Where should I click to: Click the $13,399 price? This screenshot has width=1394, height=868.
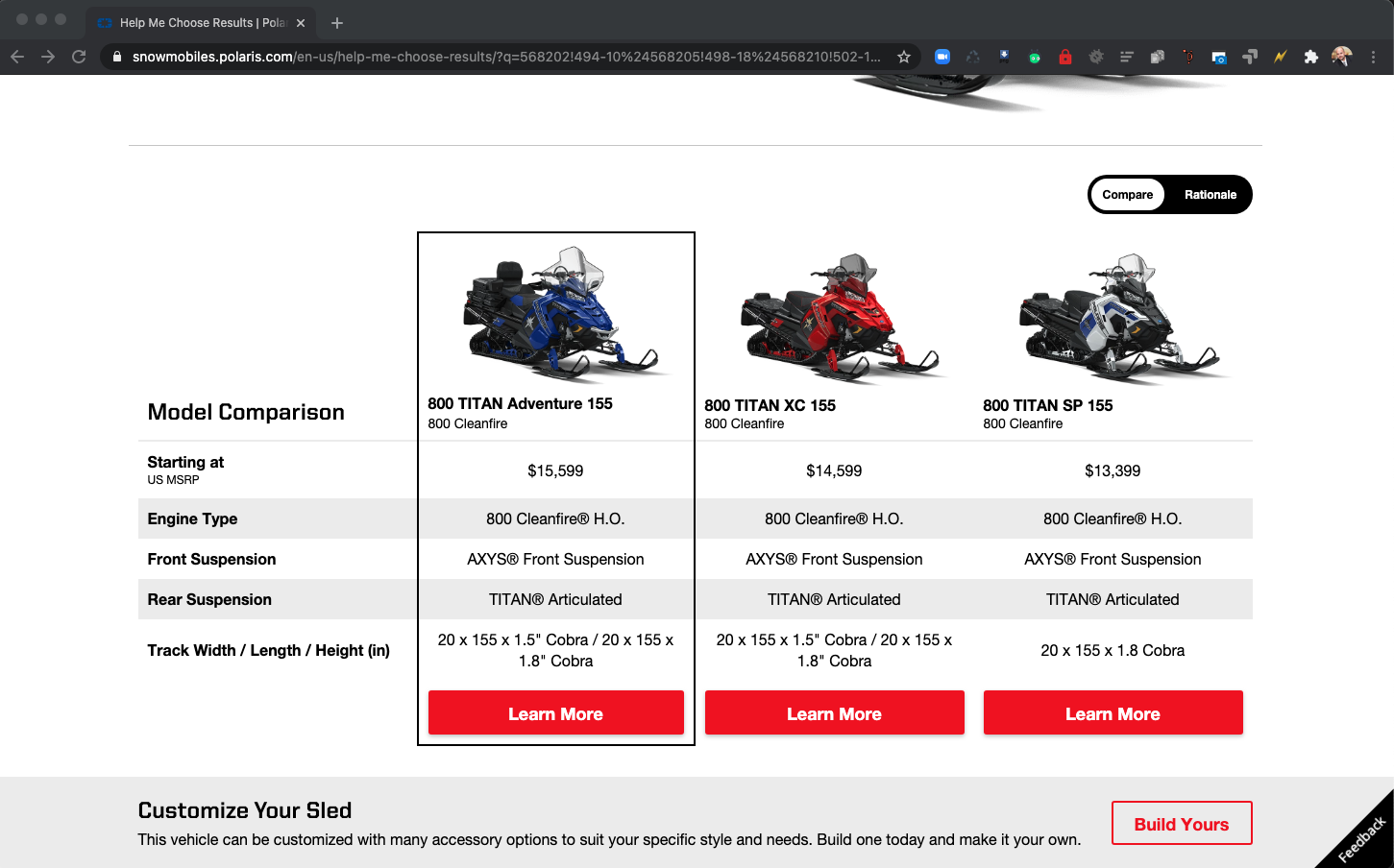(x=1113, y=471)
